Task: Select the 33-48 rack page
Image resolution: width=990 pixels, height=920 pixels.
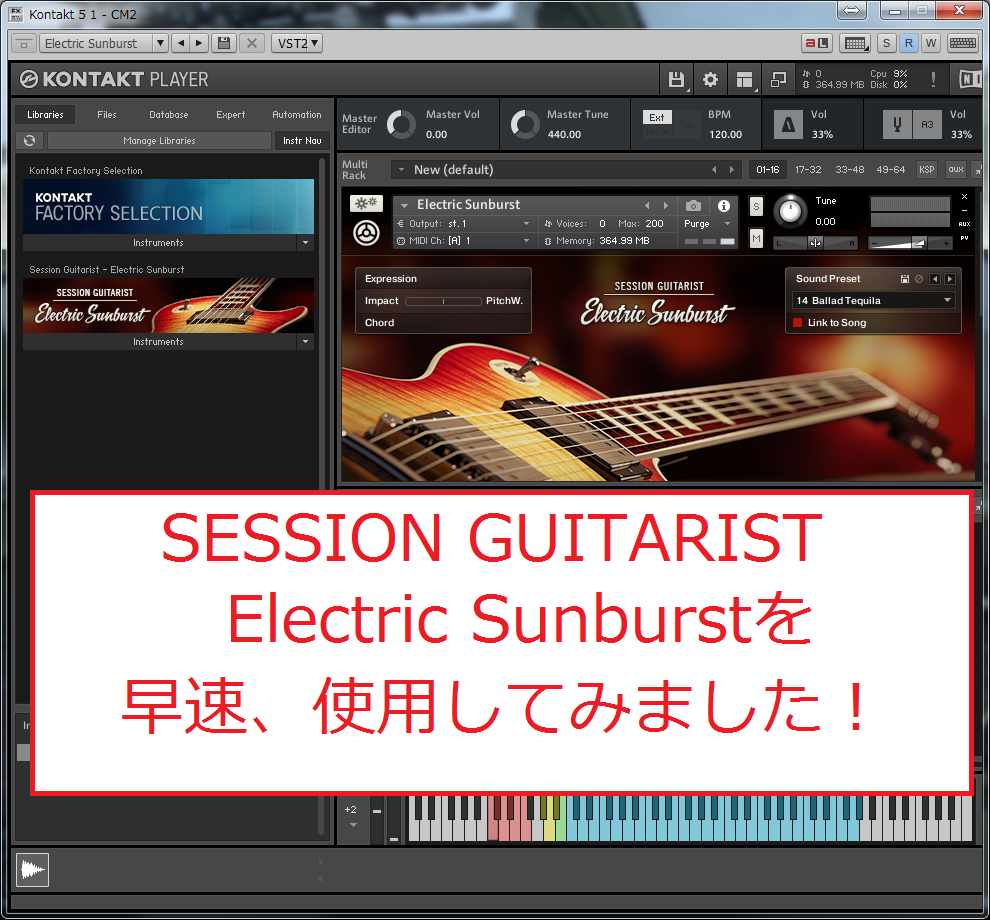Action: pos(849,169)
